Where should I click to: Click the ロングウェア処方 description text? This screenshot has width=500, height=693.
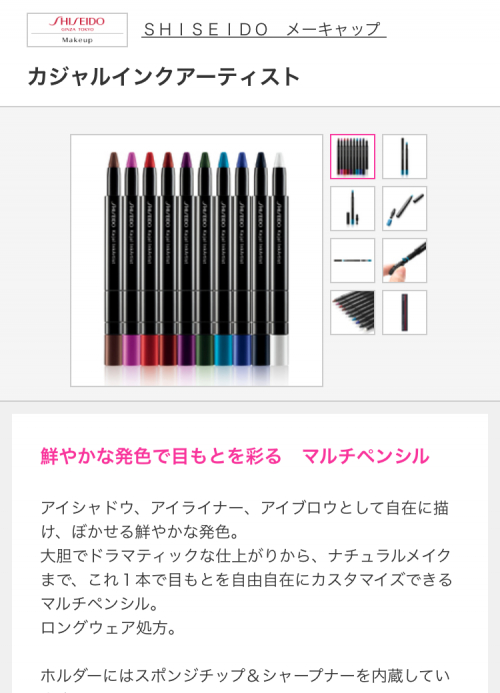108,627
